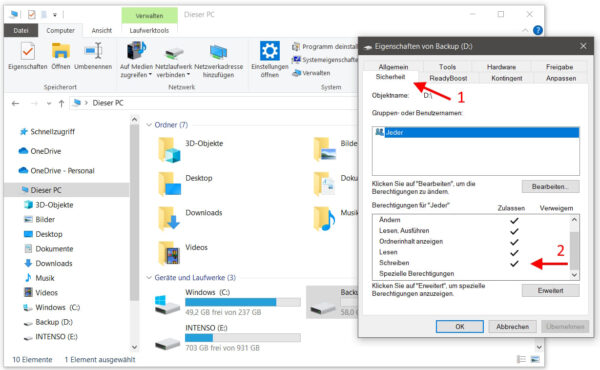Collapse the Ordner (7) group
This screenshot has width=600, height=370.
pos(149,125)
